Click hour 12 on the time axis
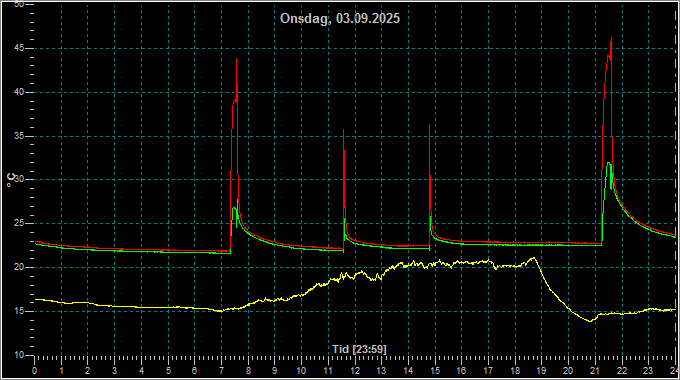 tap(355, 371)
